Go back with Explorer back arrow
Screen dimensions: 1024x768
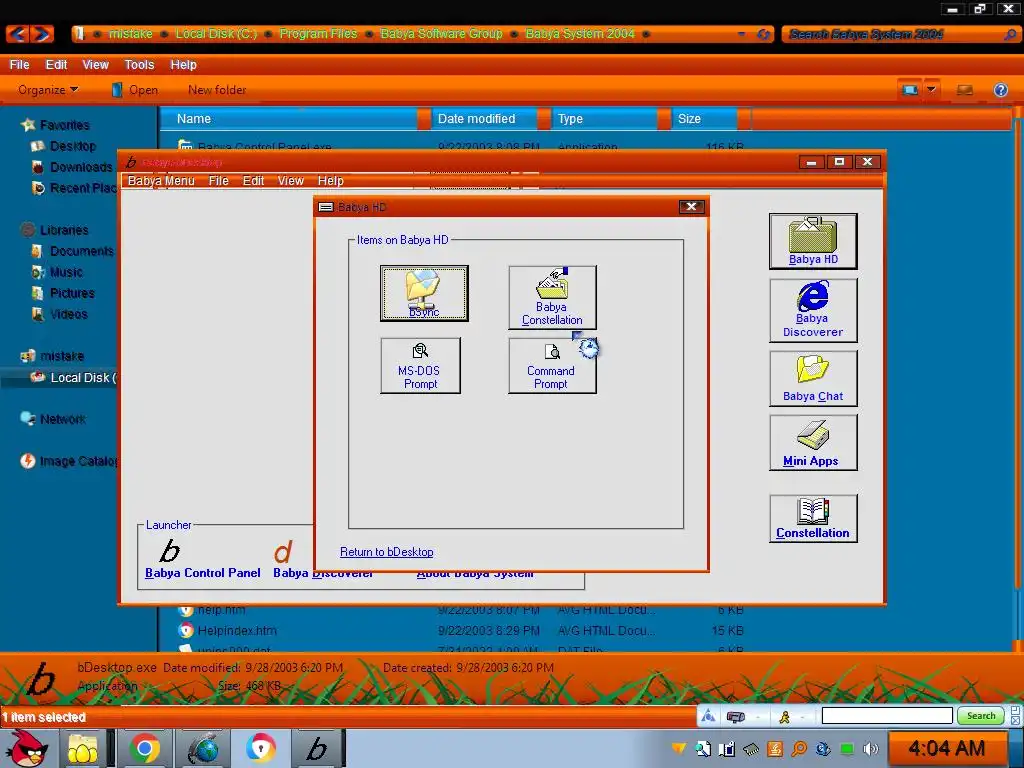(18, 33)
